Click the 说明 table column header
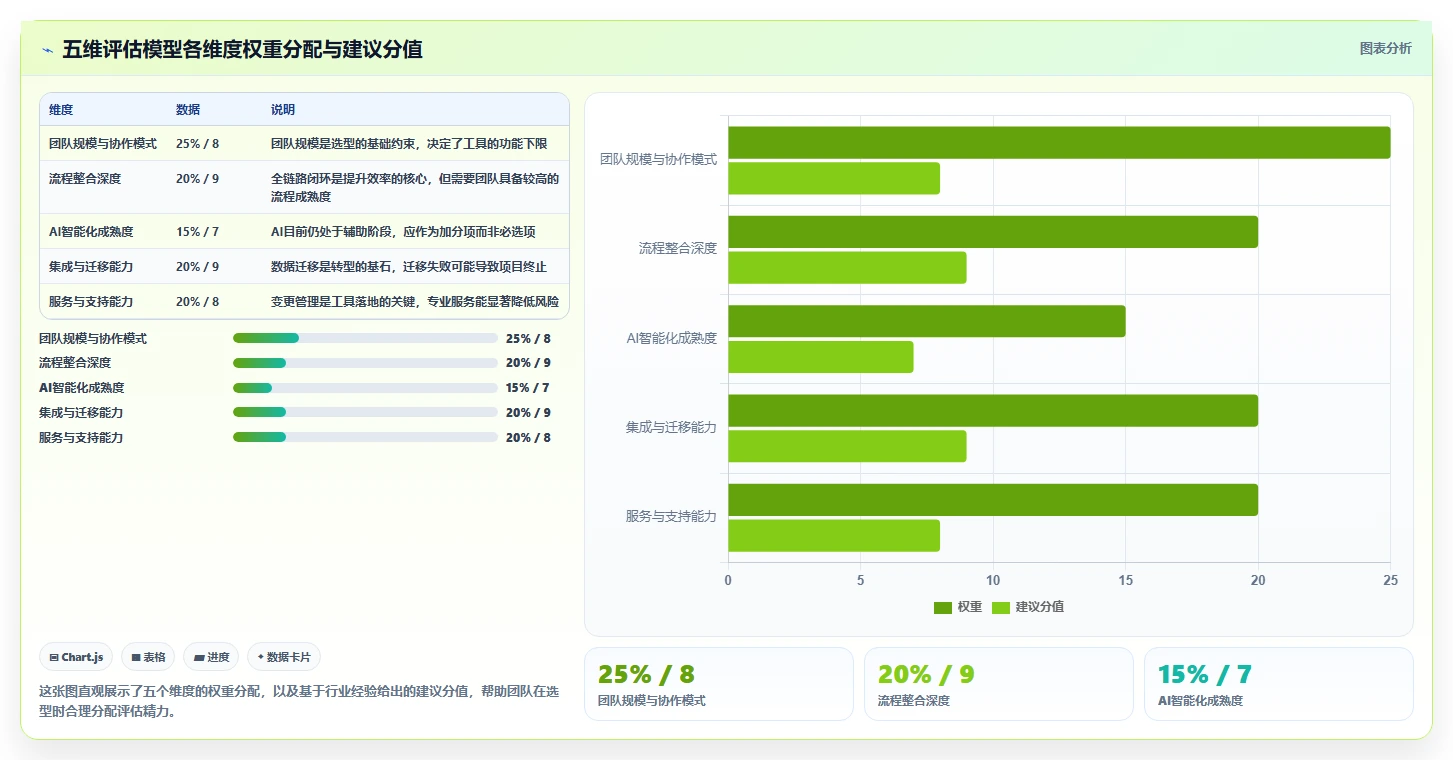 pyautogui.click(x=283, y=110)
